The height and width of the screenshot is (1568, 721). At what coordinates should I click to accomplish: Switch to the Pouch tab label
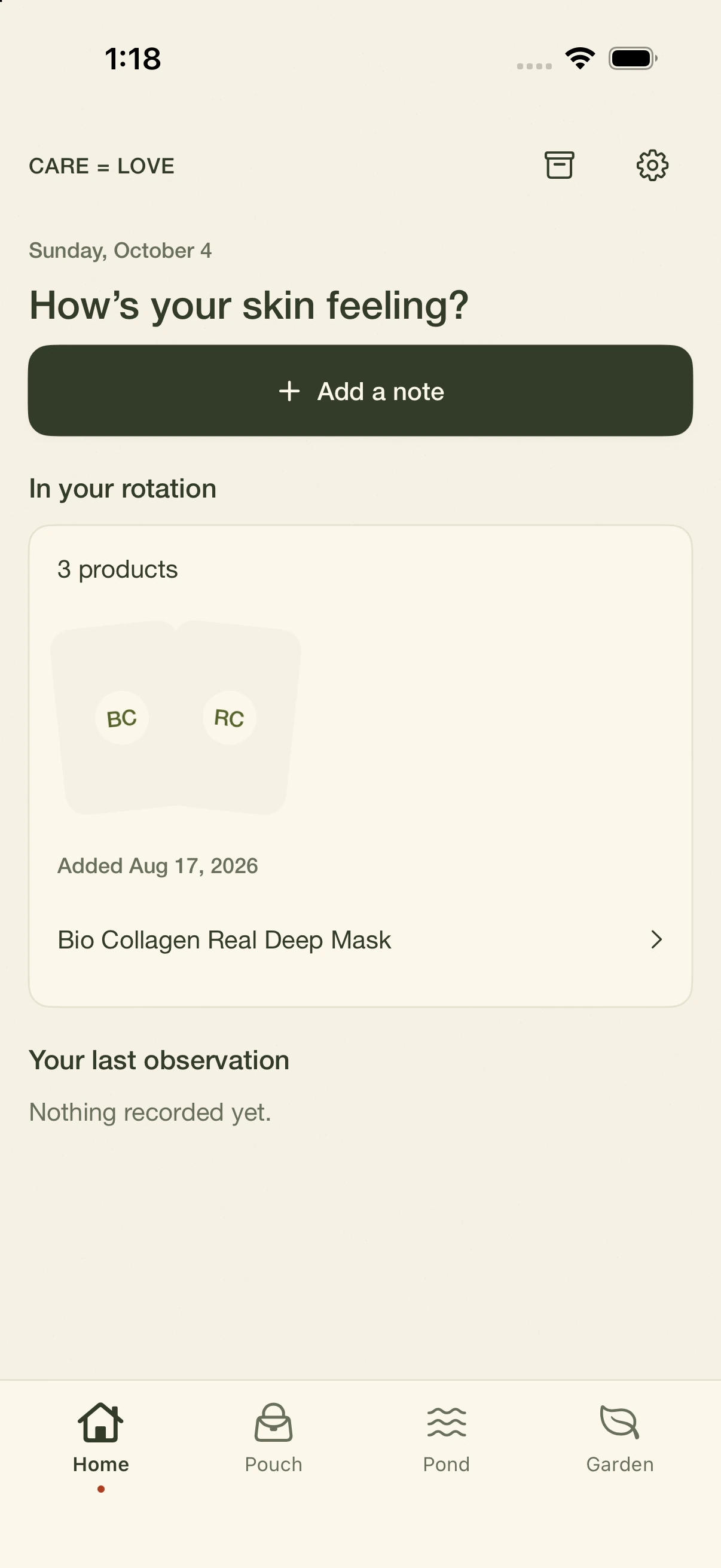(x=274, y=1464)
